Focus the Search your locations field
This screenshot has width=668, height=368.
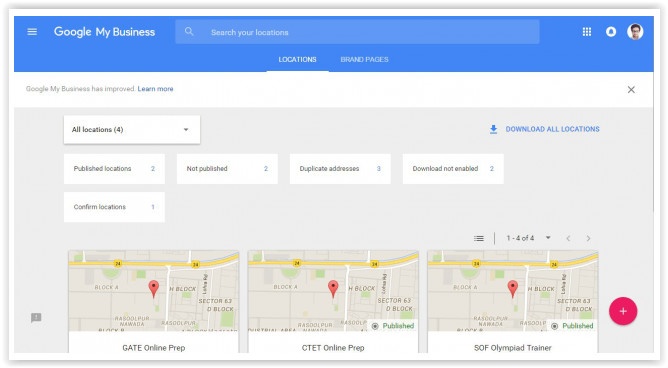pyautogui.click(x=357, y=32)
